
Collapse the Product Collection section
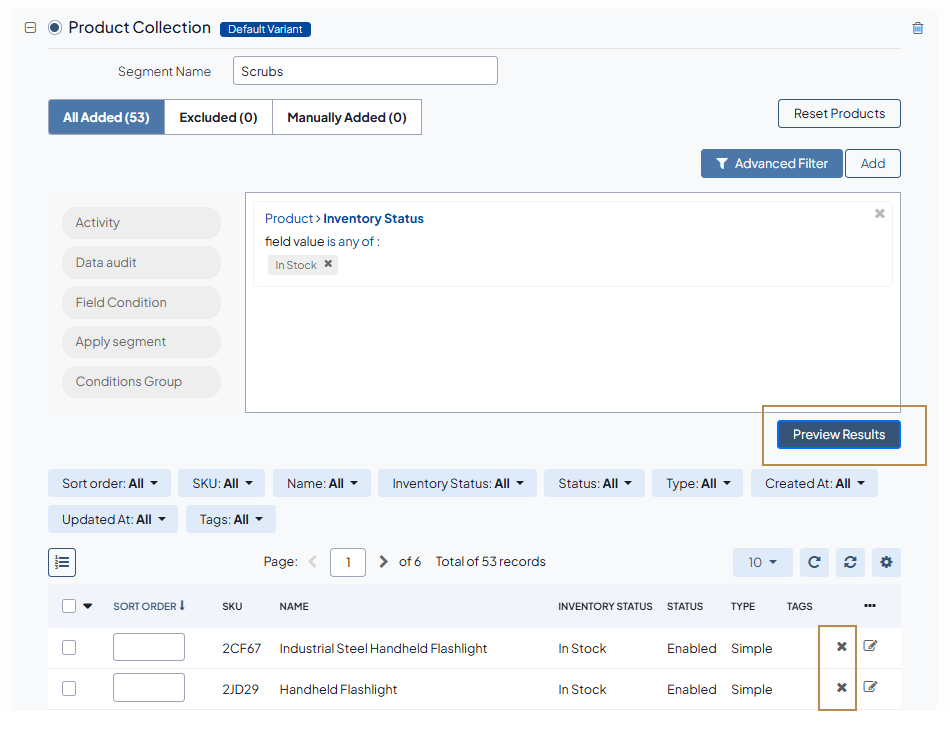30,28
